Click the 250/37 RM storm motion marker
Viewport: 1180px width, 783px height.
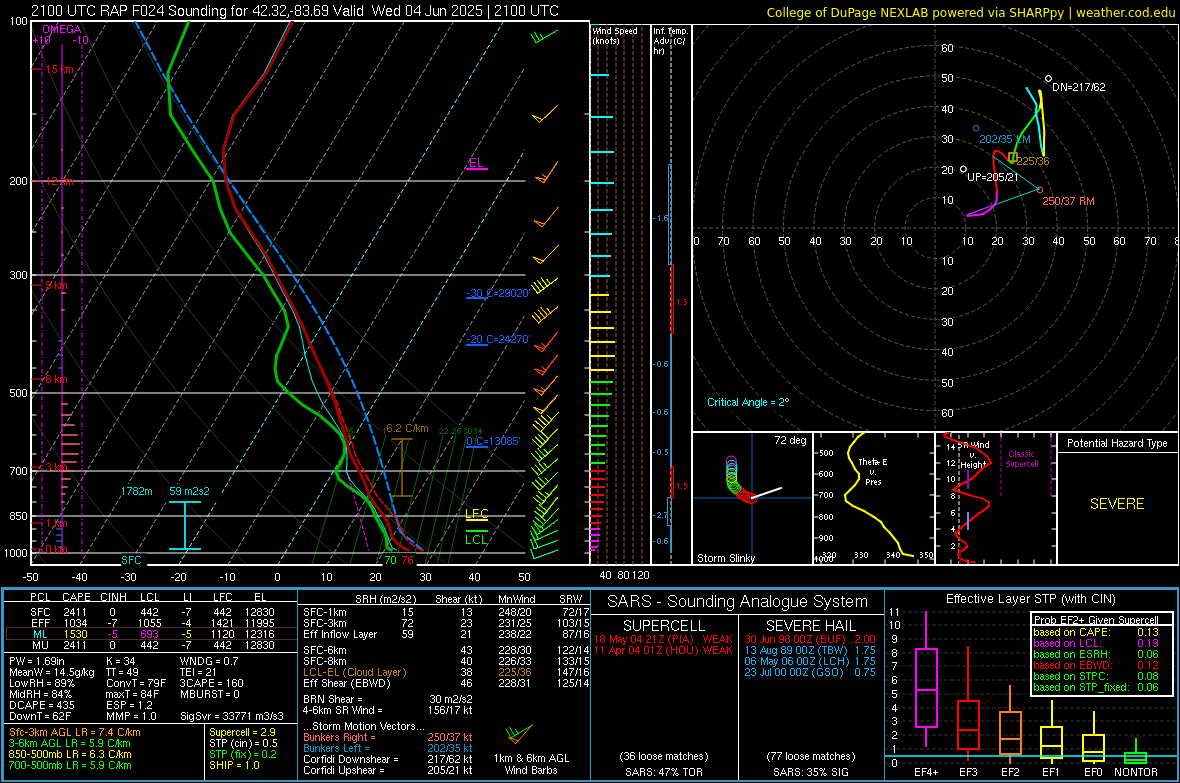tap(1040, 190)
